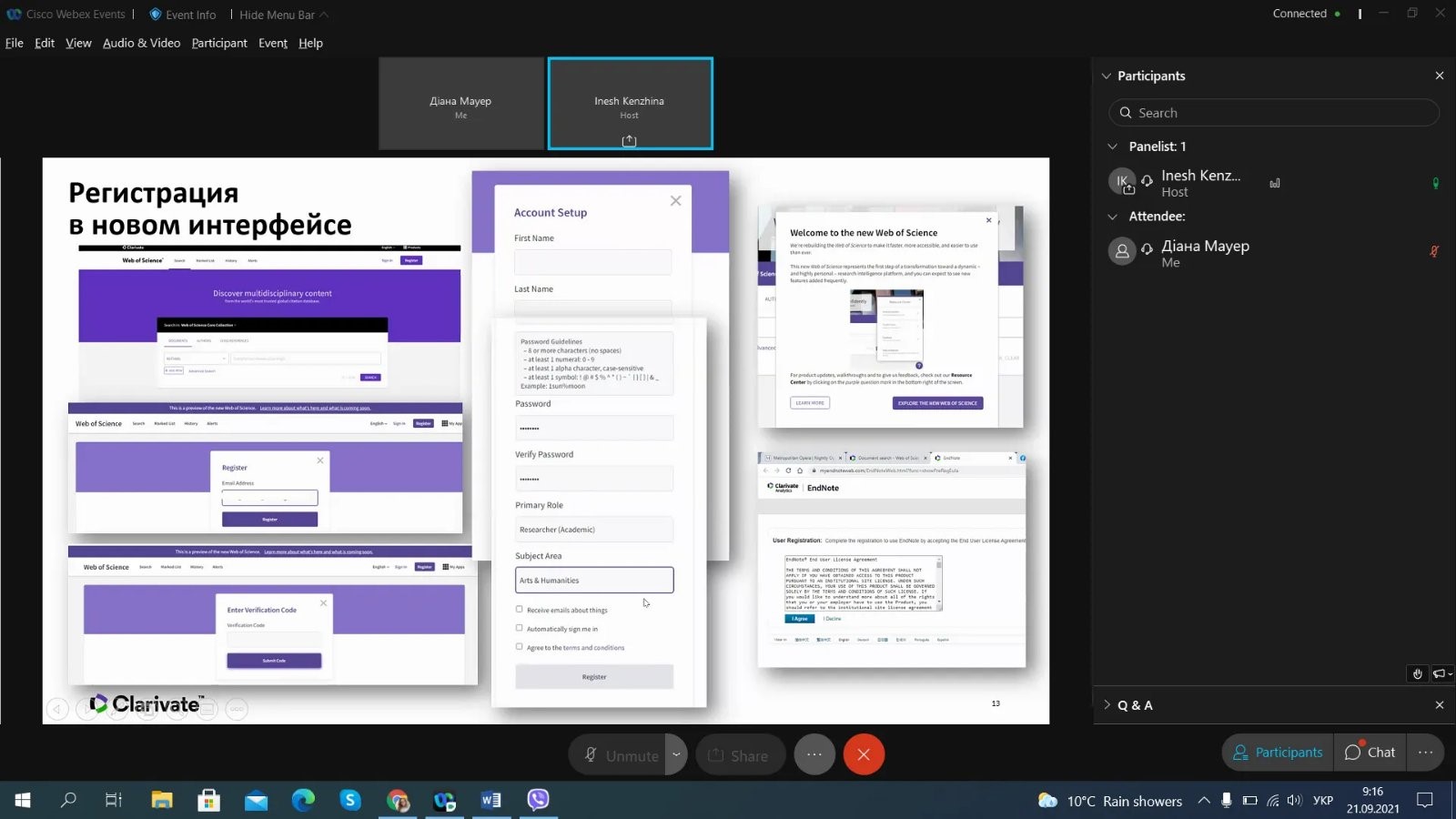Image resolution: width=1456 pixels, height=819 pixels.
Task: Open Microsoft Store from taskbar
Action: click(x=209, y=800)
